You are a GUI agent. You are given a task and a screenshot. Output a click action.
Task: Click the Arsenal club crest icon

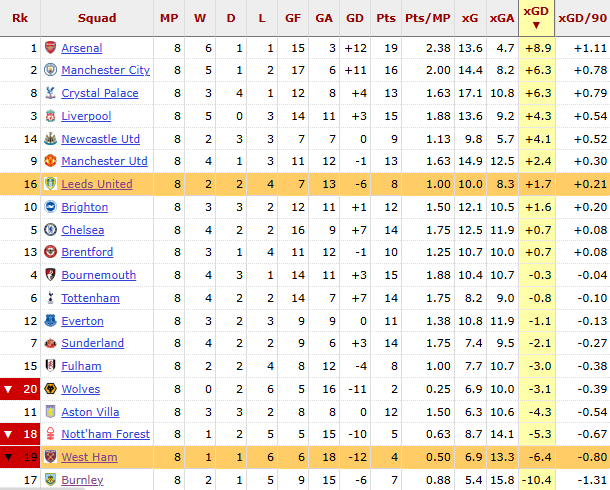tap(50, 48)
